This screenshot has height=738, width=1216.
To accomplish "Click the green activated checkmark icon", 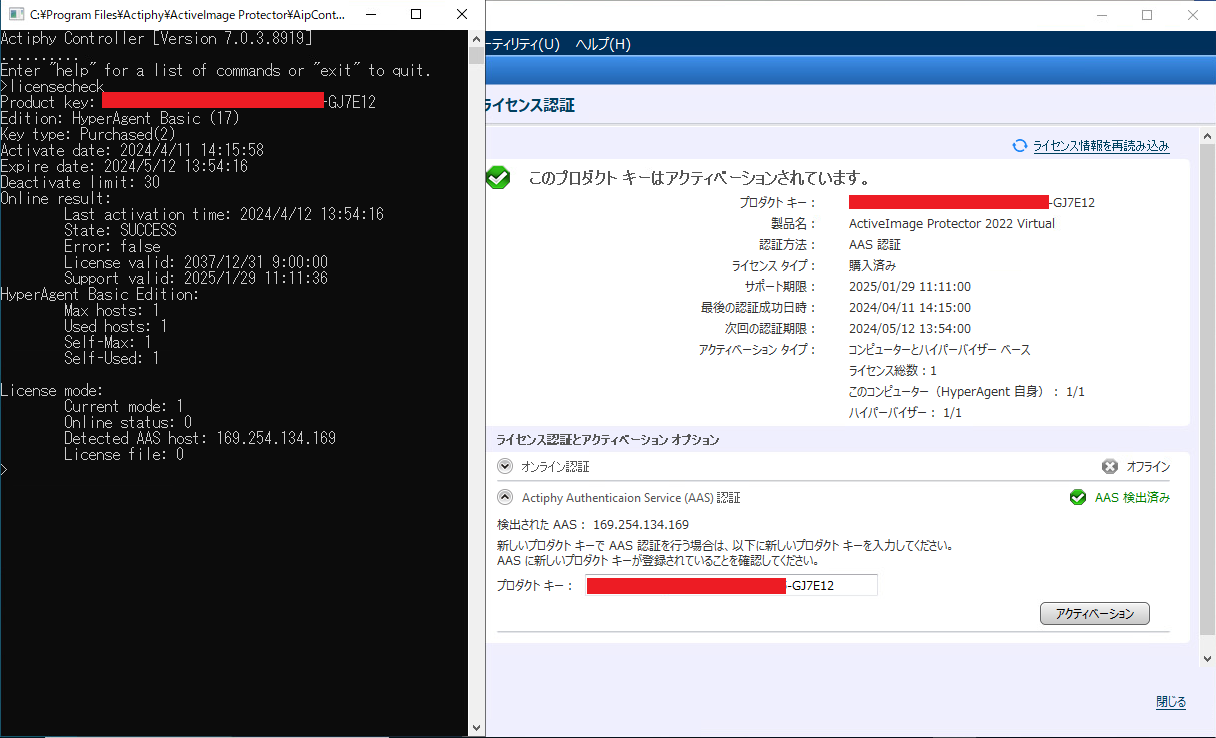I will tap(498, 178).
